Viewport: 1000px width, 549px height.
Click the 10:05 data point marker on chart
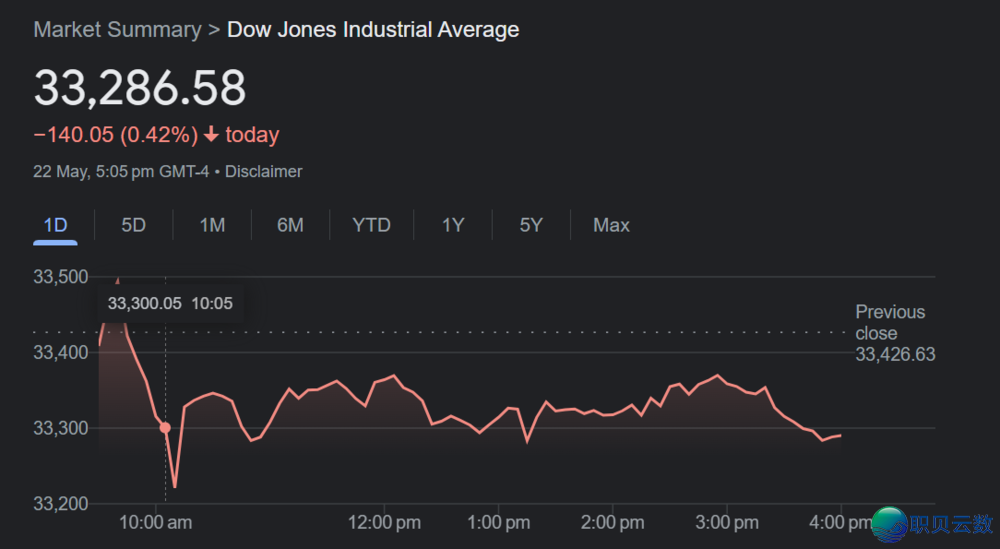tap(165, 428)
